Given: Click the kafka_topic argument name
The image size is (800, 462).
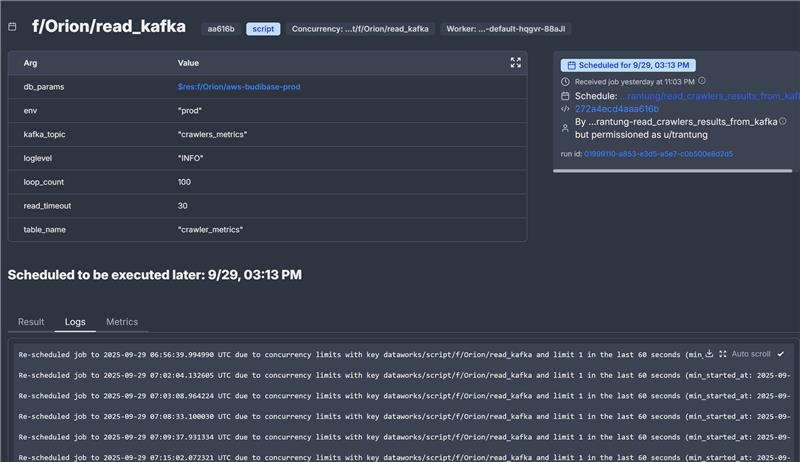Looking at the screenshot, I should [44, 134].
